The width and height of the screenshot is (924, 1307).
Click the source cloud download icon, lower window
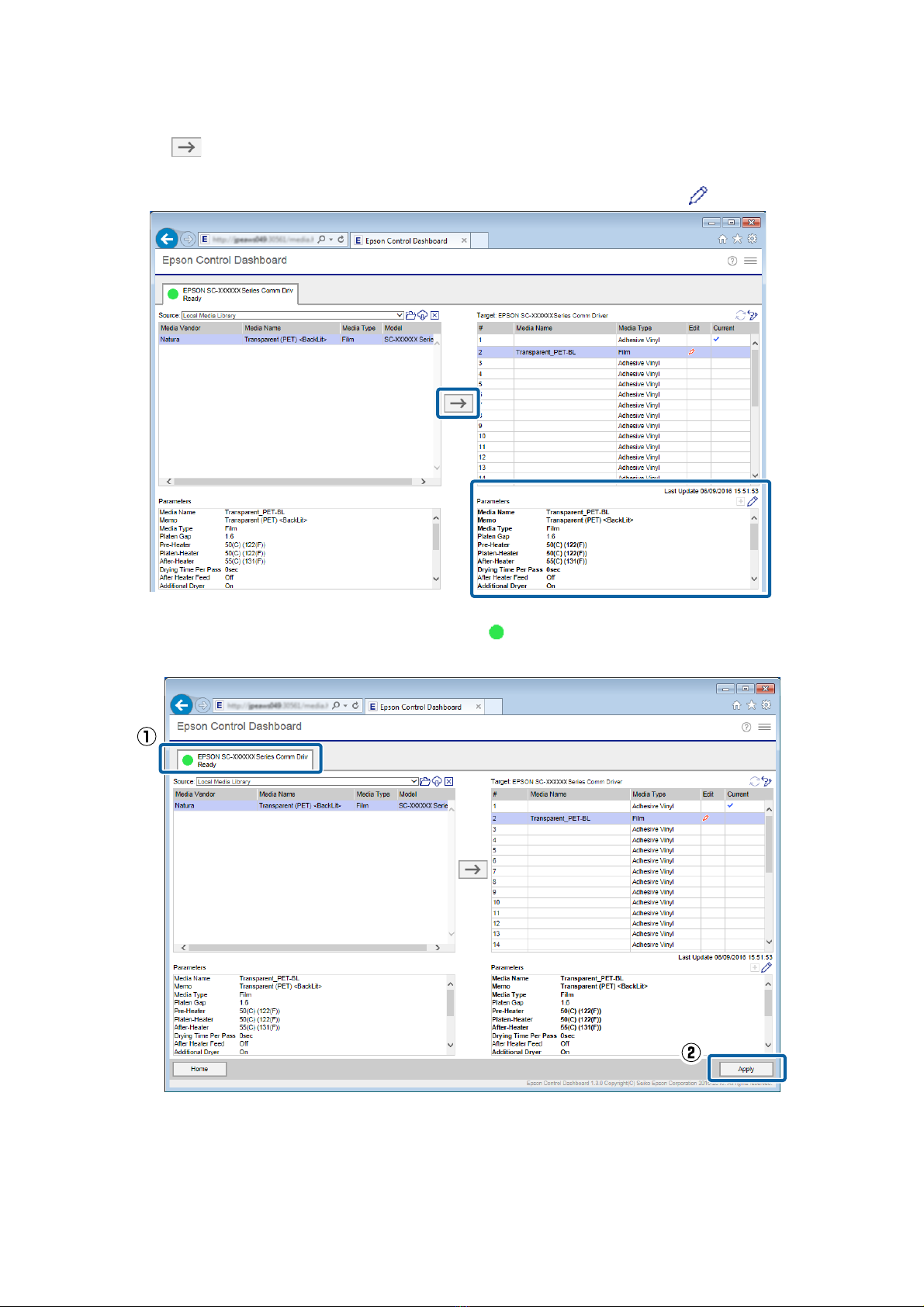(x=437, y=781)
